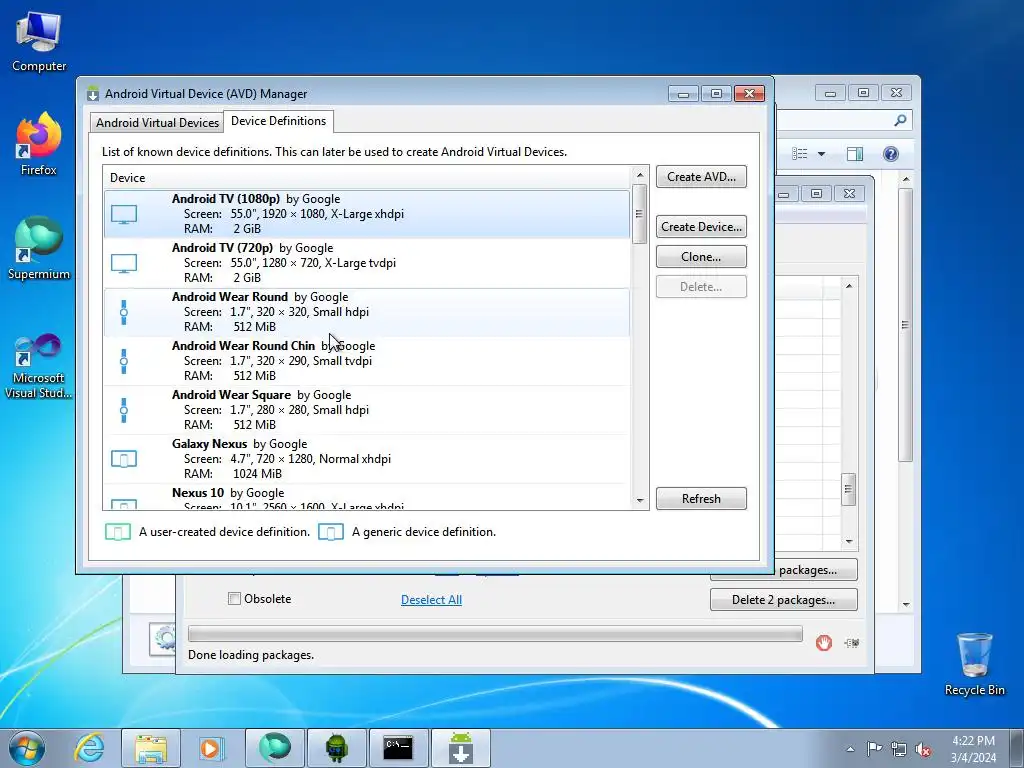Image resolution: width=1024 pixels, height=768 pixels.
Task: Open Windows Explorer folder taskbar icon
Action: 151,748
